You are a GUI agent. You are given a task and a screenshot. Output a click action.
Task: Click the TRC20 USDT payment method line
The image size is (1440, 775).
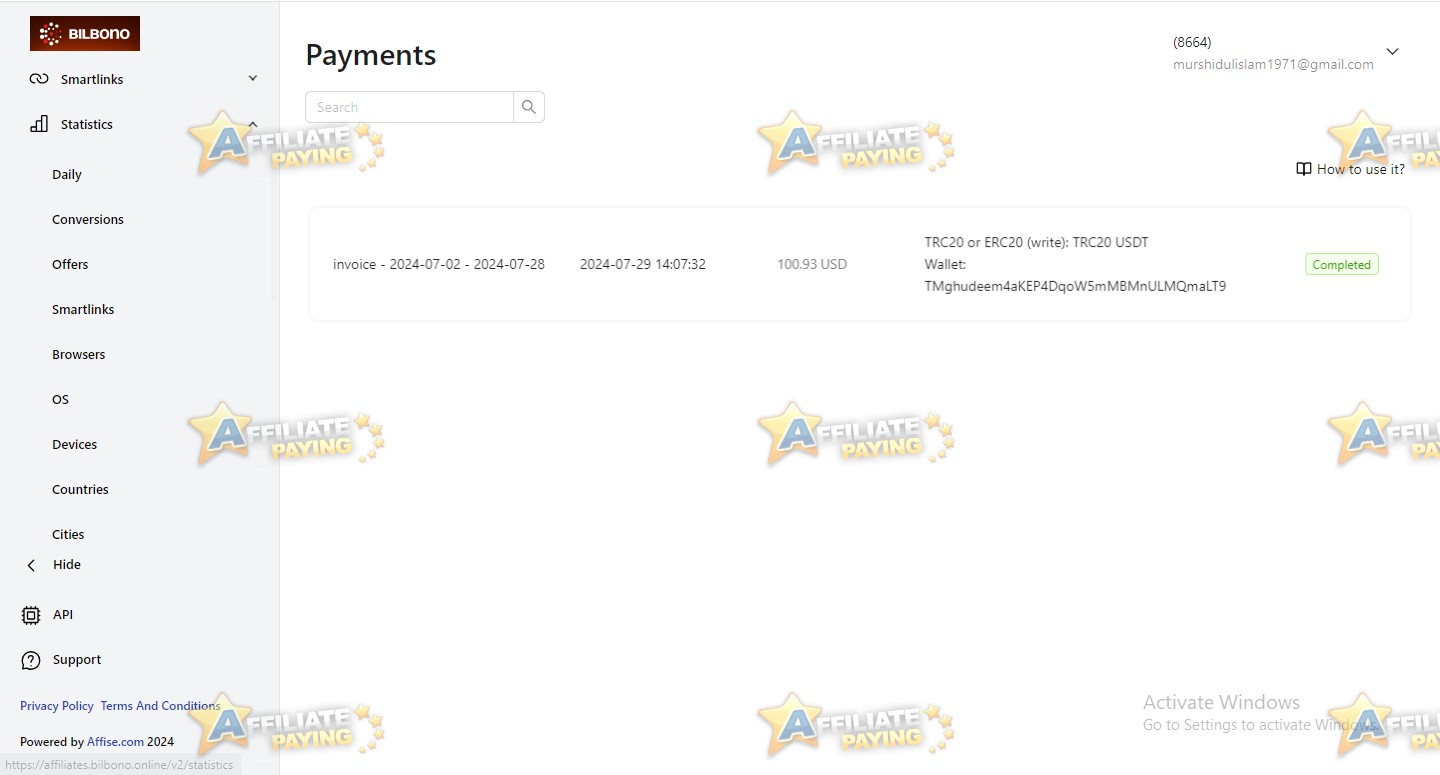(1037, 242)
